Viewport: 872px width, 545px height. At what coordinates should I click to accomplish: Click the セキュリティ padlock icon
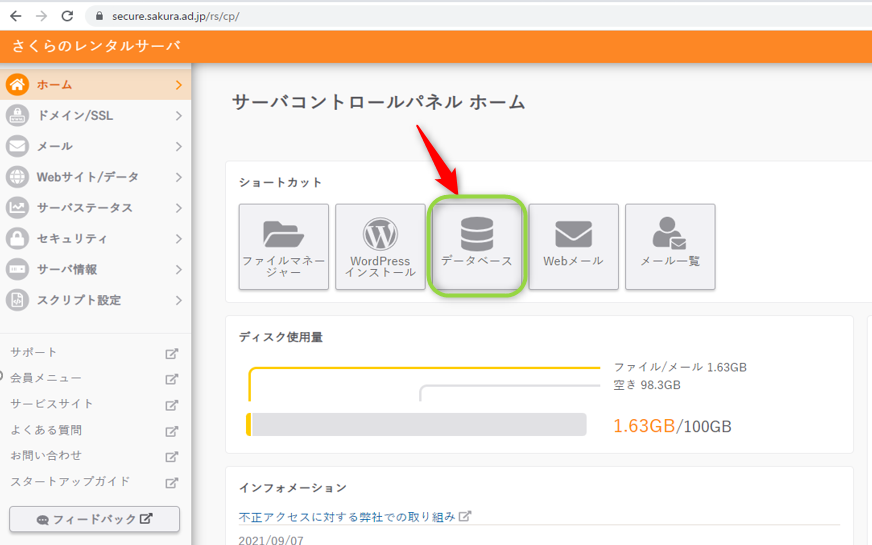tap(17, 239)
